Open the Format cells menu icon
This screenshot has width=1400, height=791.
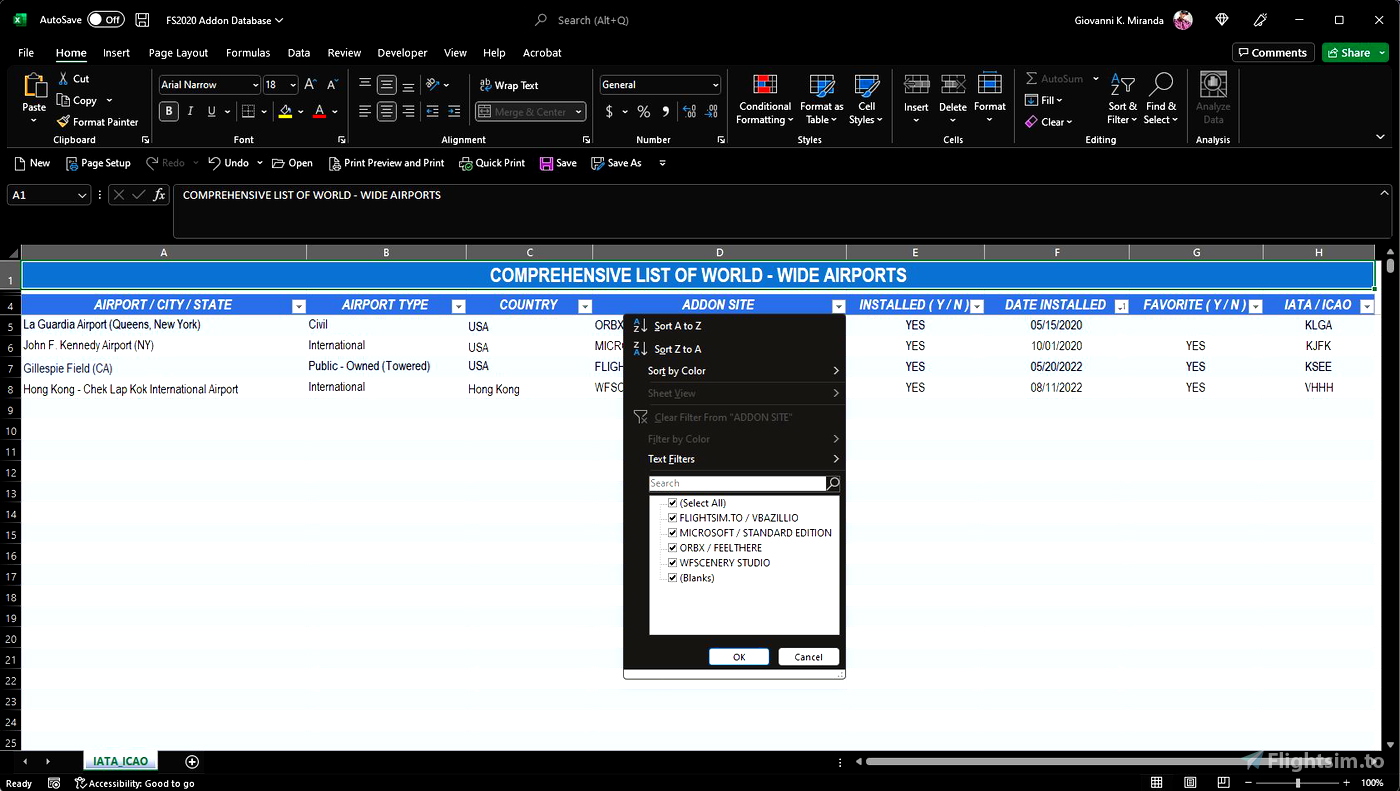pyautogui.click(x=990, y=85)
